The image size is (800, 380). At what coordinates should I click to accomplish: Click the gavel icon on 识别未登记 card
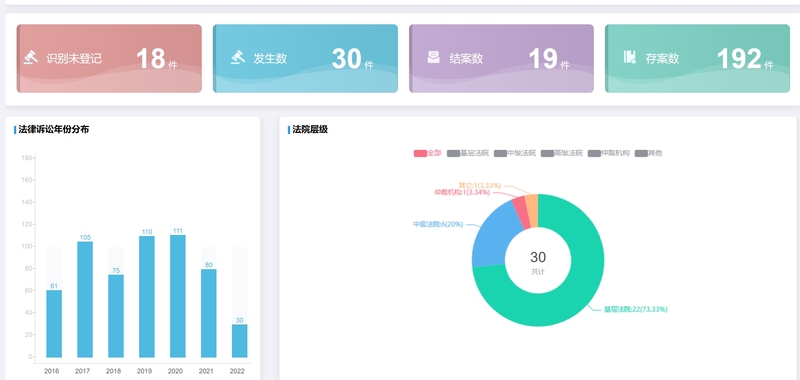click(x=31, y=58)
